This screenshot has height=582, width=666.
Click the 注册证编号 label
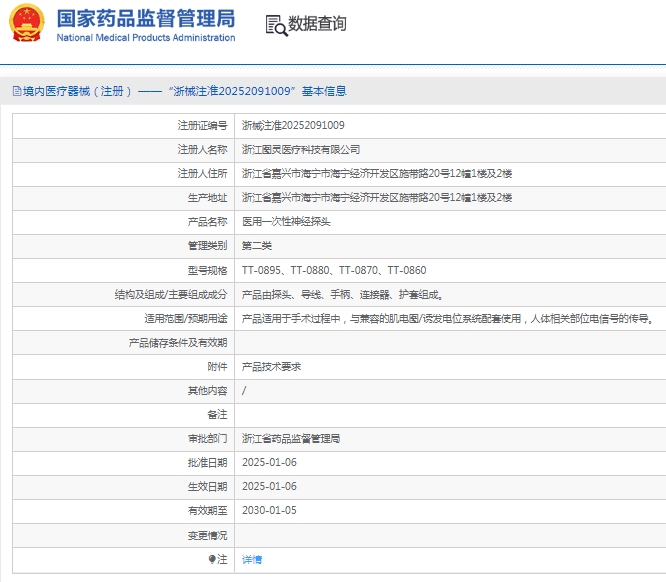(203, 125)
